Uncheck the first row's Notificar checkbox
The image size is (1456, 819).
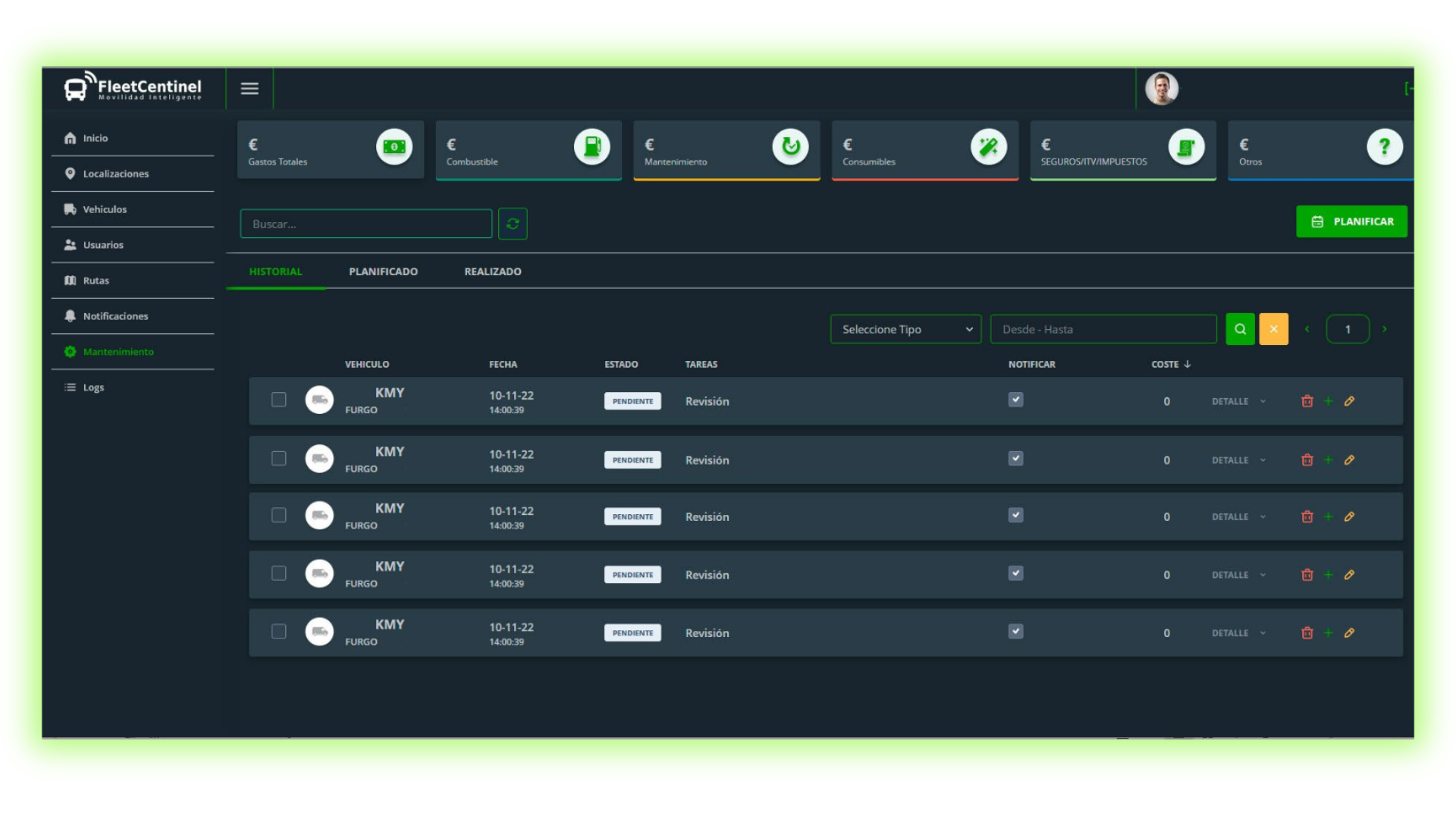pyautogui.click(x=1015, y=400)
